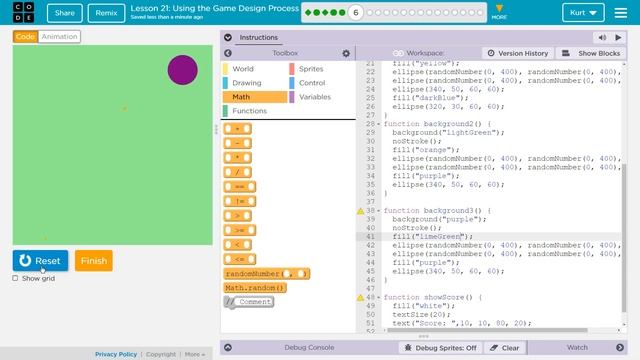Click the Remix button

(x=106, y=13)
